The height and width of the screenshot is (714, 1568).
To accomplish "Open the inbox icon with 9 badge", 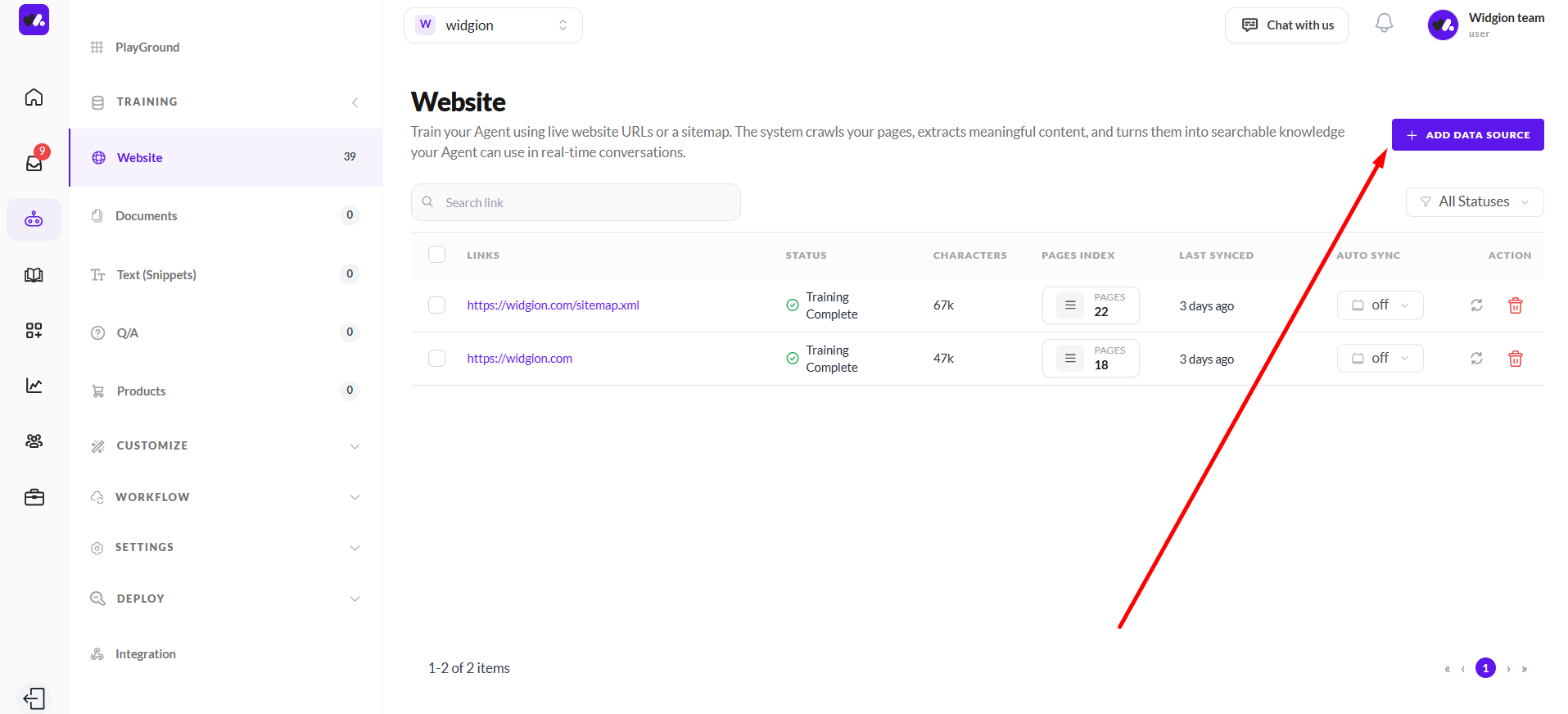I will point(34,162).
